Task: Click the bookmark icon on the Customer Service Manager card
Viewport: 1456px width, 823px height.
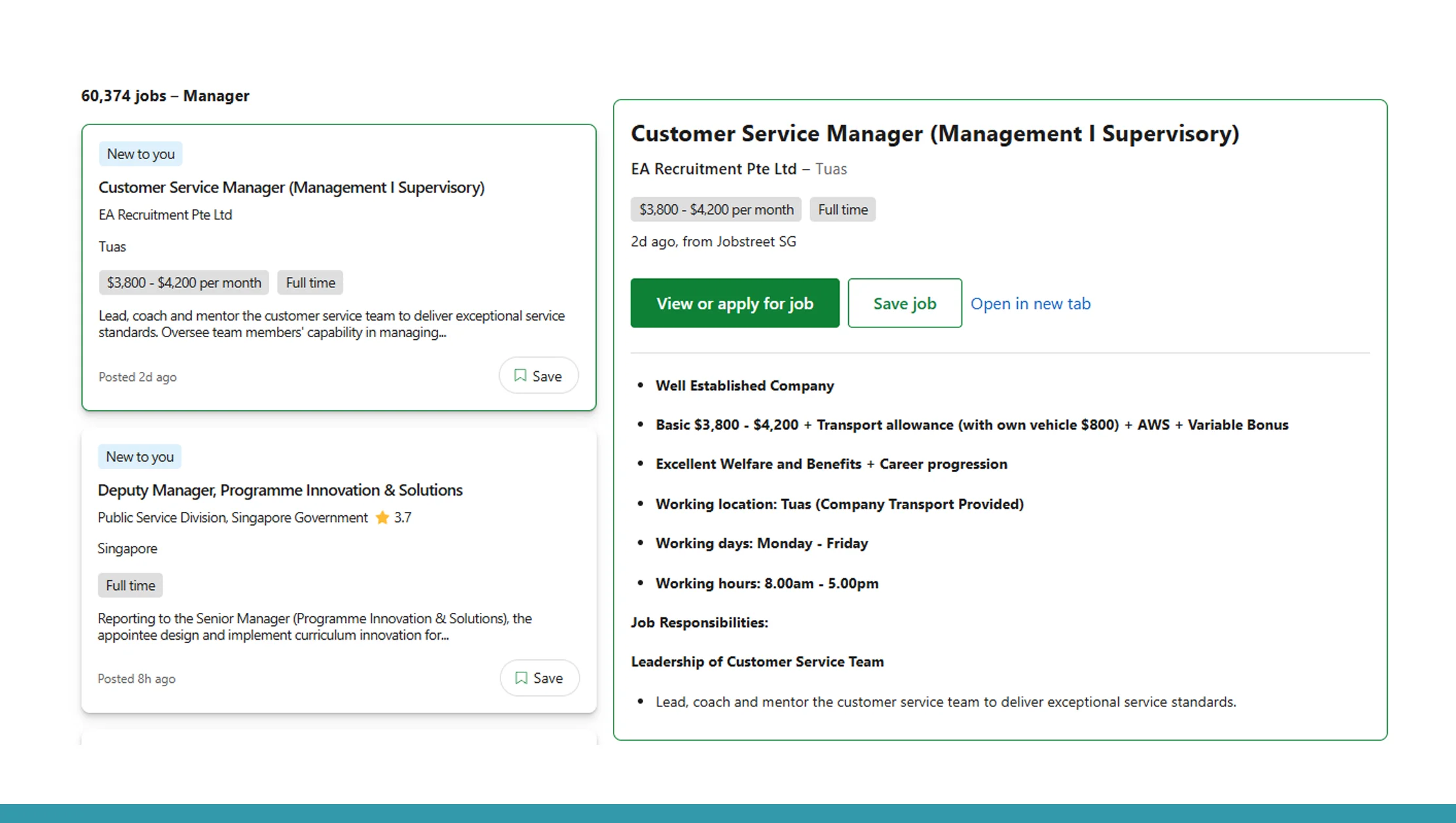Action: tap(519, 375)
